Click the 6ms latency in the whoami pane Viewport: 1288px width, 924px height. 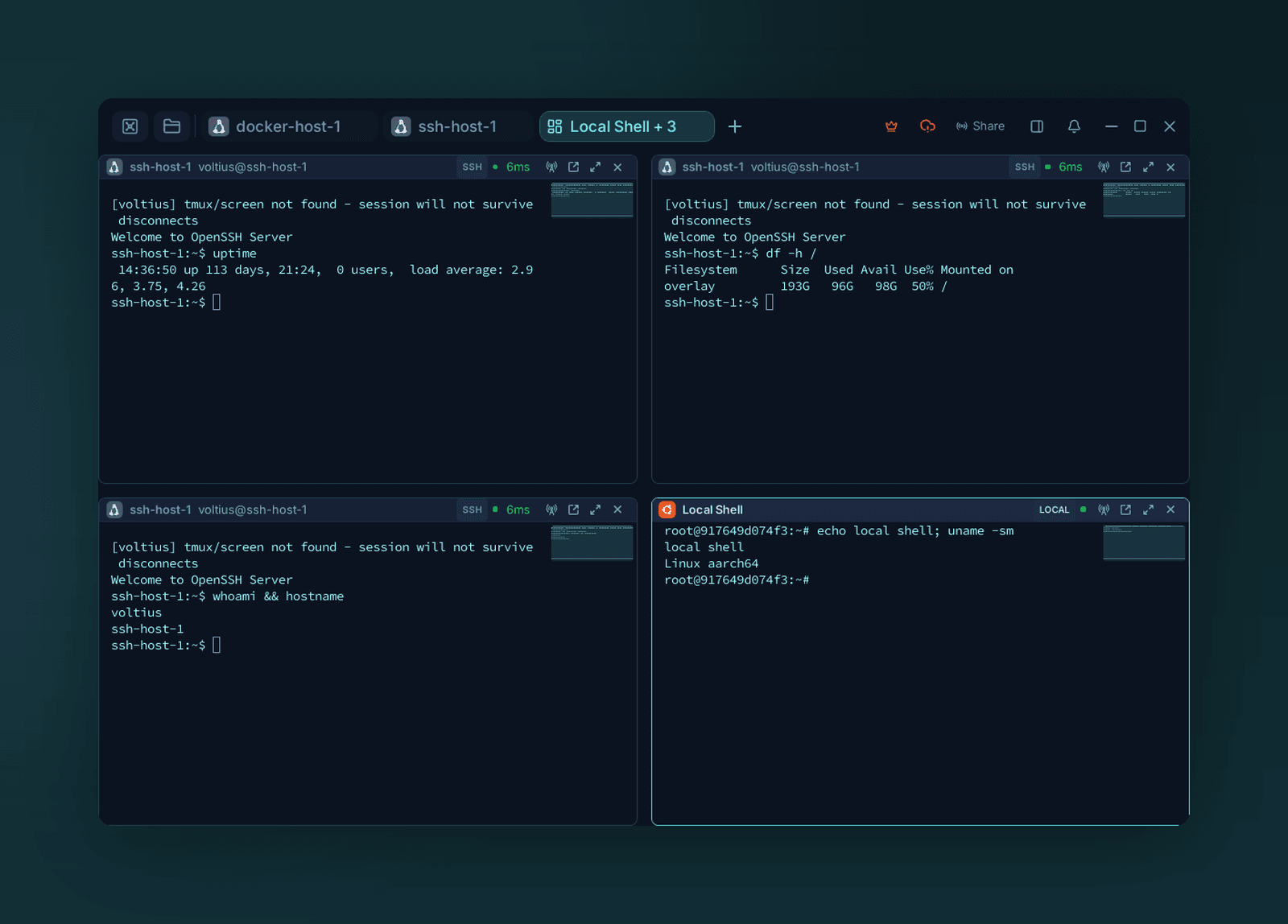518,509
